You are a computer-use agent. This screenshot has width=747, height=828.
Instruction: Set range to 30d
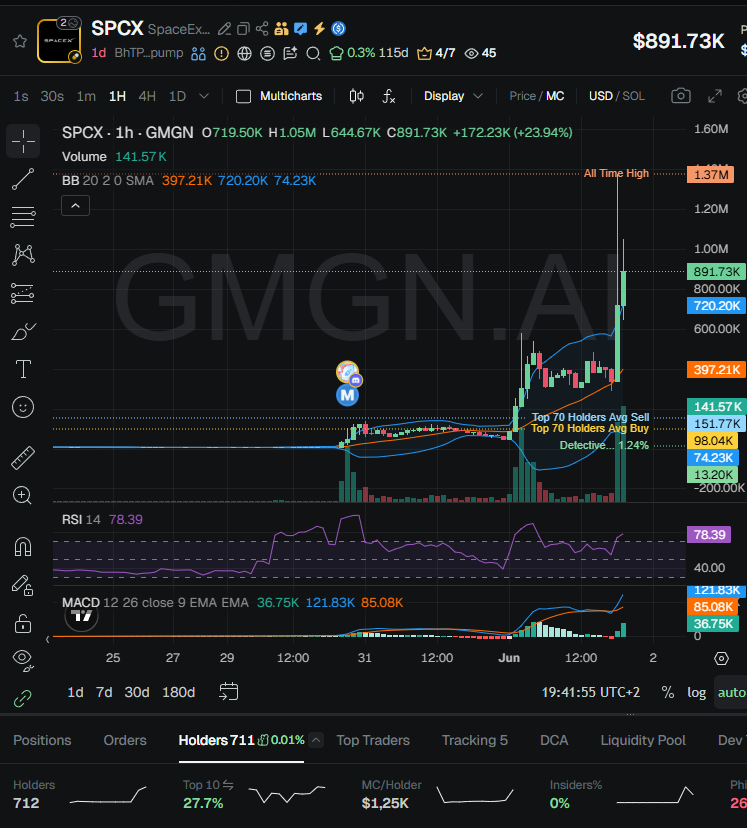137,692
